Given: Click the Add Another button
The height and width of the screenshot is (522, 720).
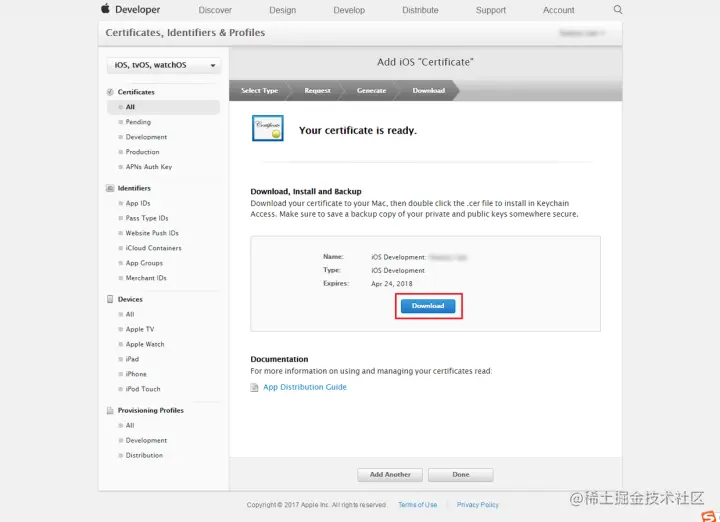Looking at the screenshot, I should [390, 475].
